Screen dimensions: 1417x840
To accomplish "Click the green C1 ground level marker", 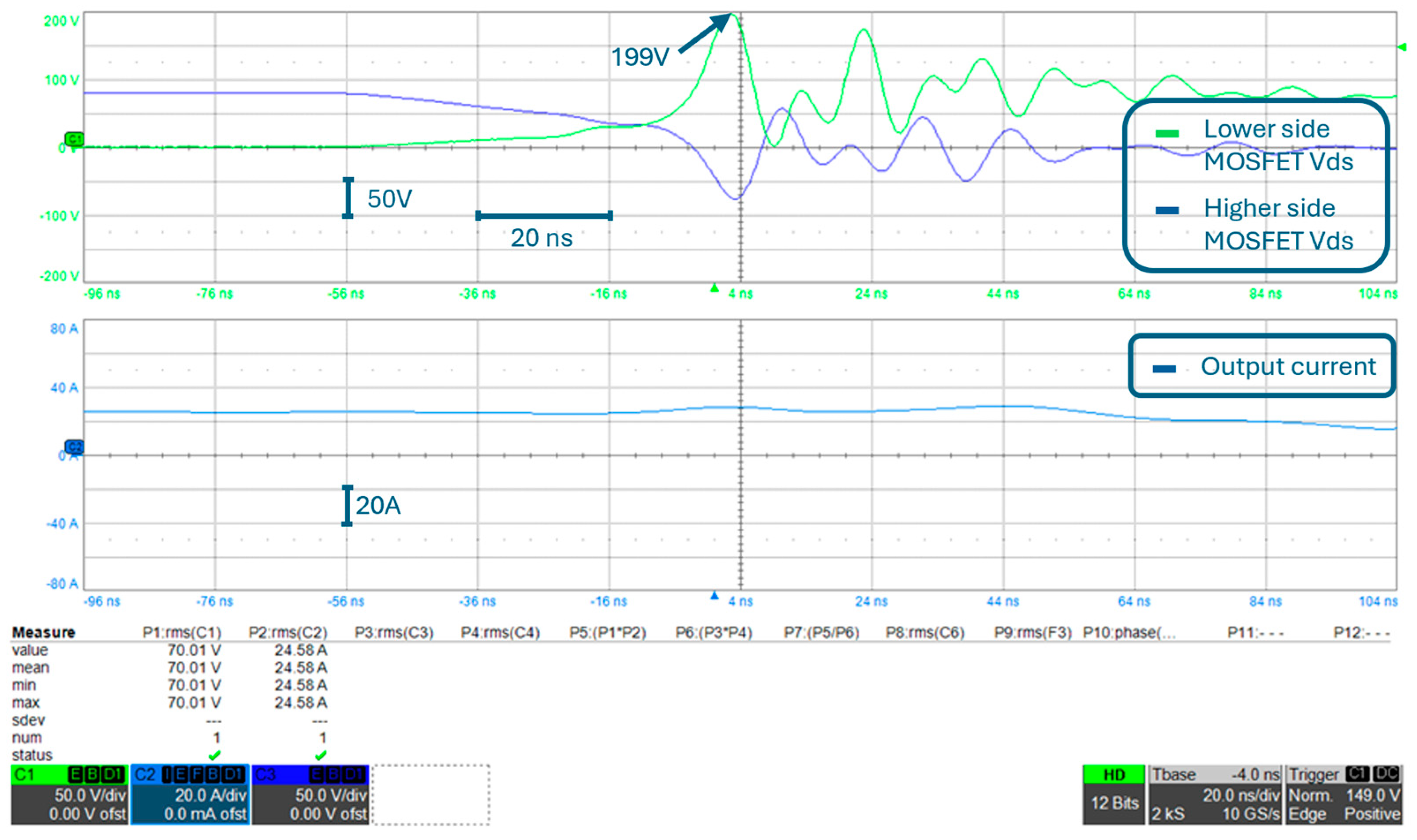I will tap(74, 139).
